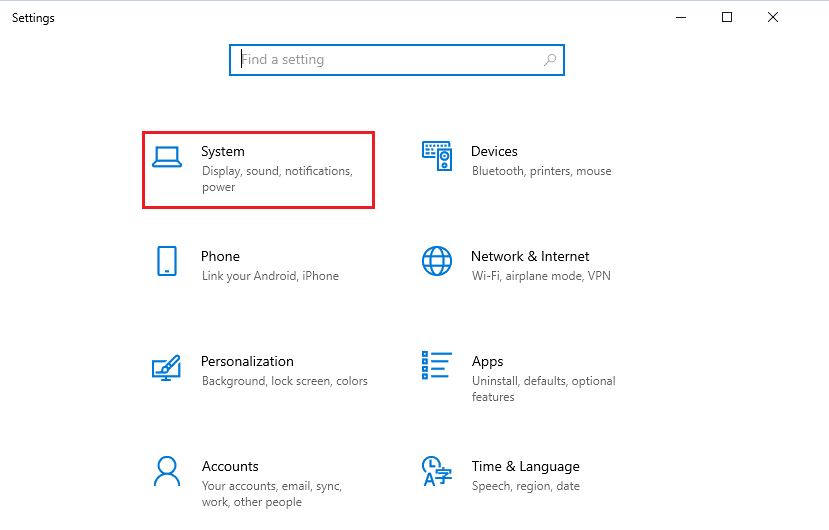Maximize the Settings window
The width and height of the screenshot is (829, 530).
(727, 17)
